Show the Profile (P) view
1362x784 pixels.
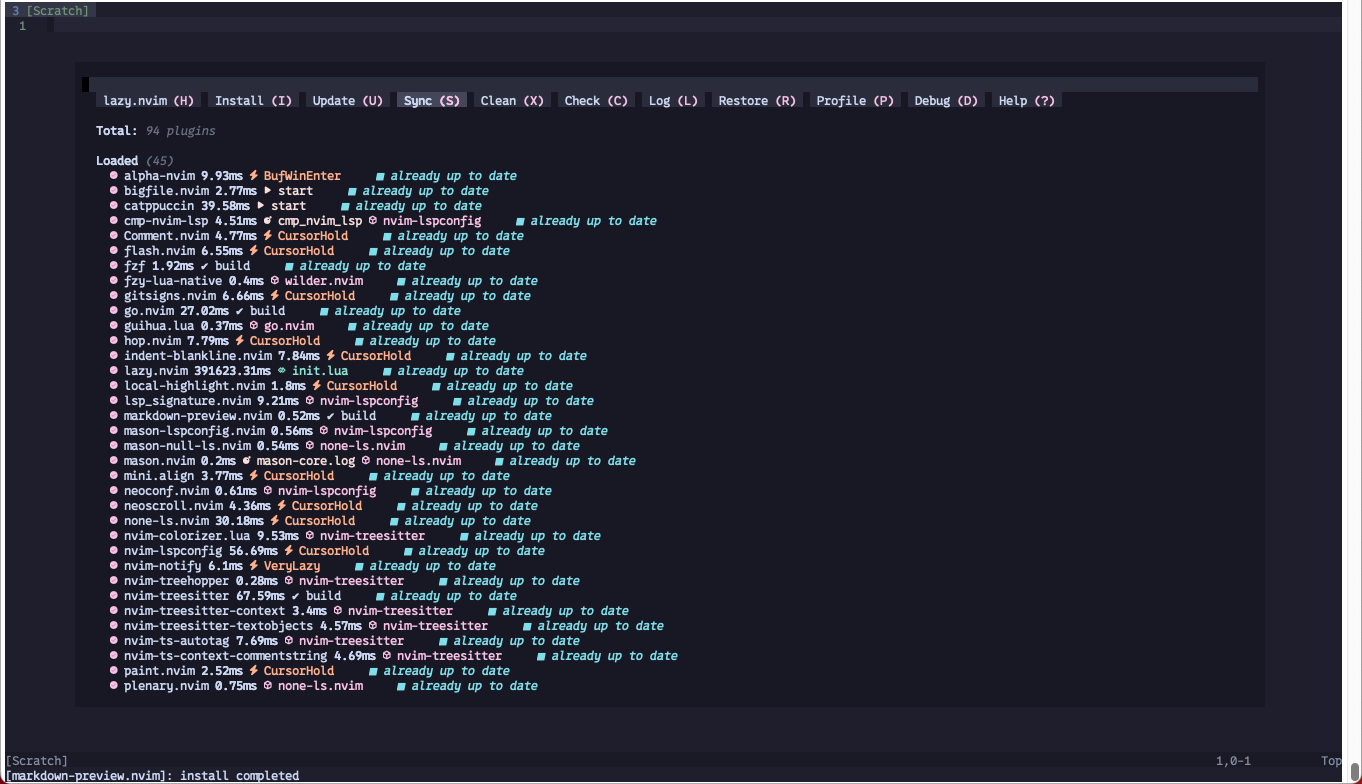[x=855, y=100]
